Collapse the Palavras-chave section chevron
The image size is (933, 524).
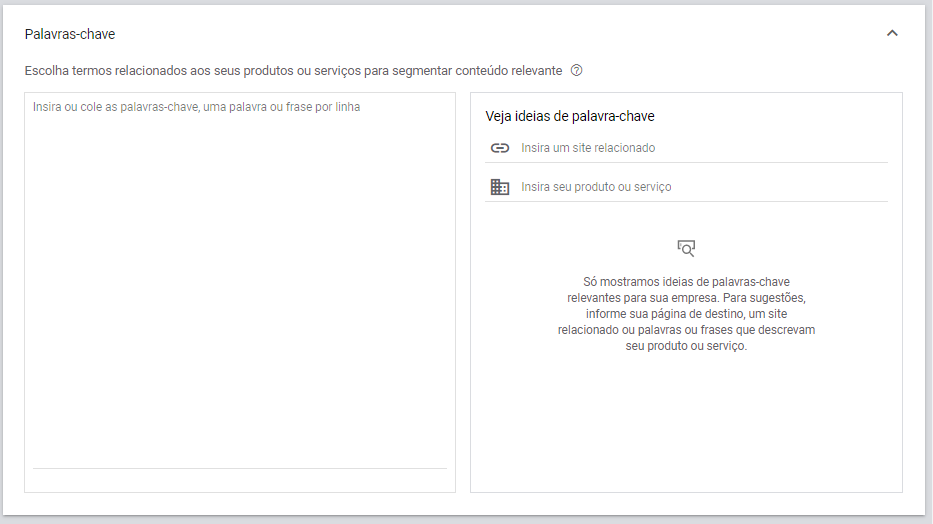click(x=892, y=33)
